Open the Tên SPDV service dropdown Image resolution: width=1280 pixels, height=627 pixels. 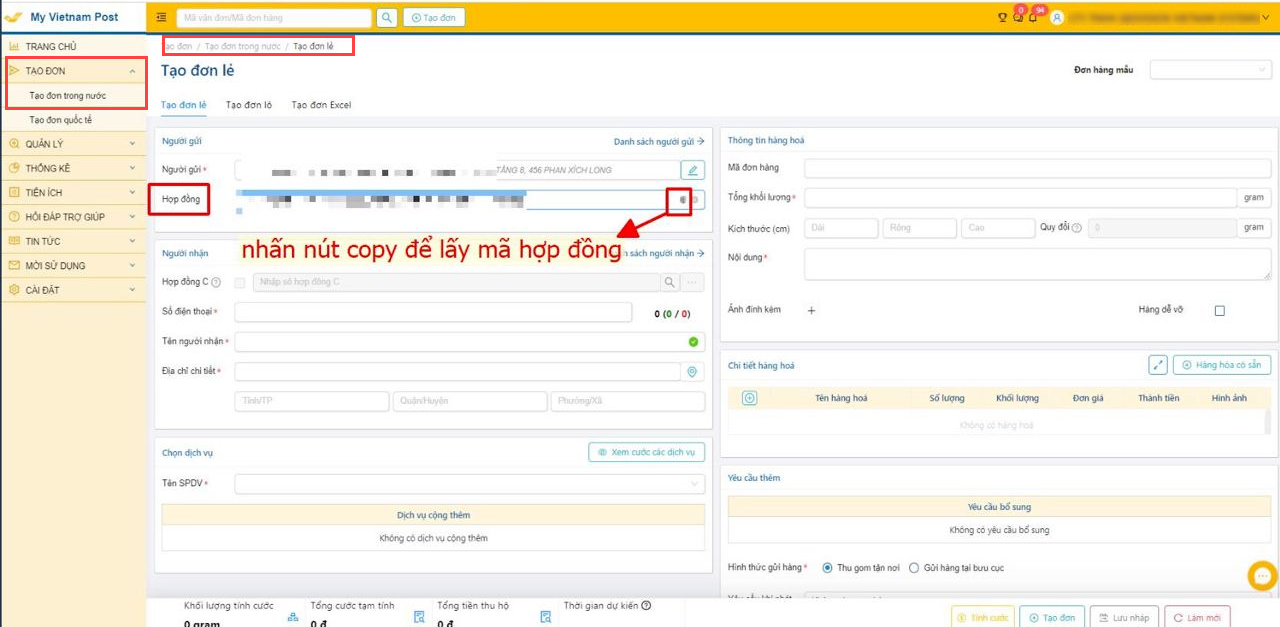pos(469,484)
